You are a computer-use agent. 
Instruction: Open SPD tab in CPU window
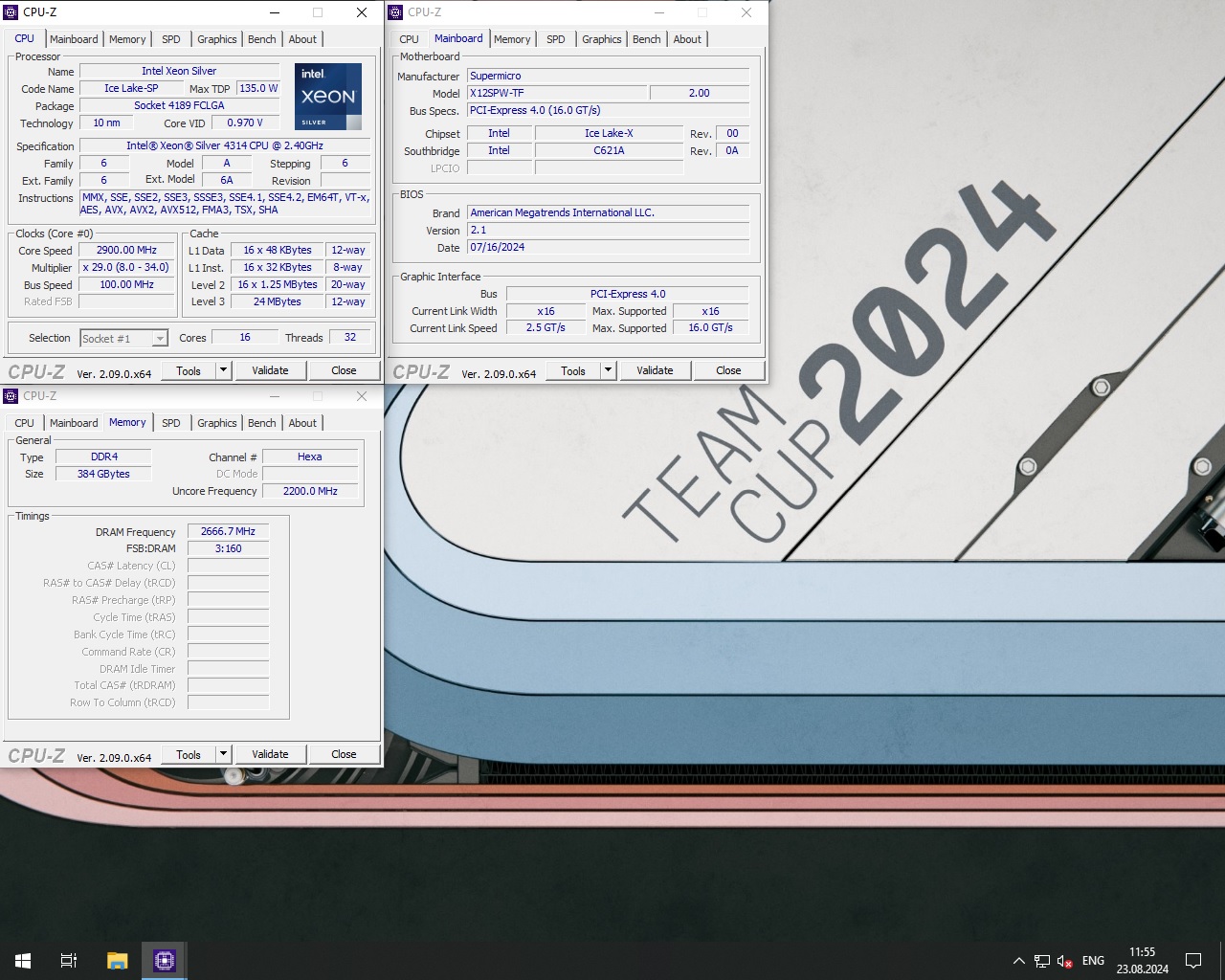171,39
